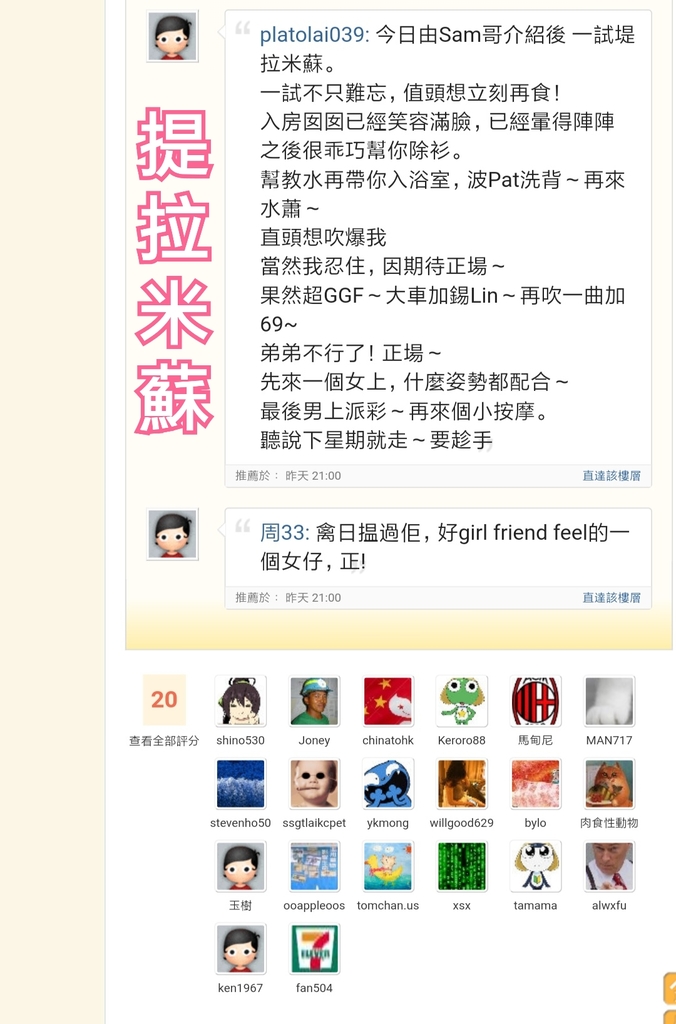Viewport: 676px width, 1024px height.
Task: Click 直達該樓層 under 周33's comment
Action: click(611, 598)
